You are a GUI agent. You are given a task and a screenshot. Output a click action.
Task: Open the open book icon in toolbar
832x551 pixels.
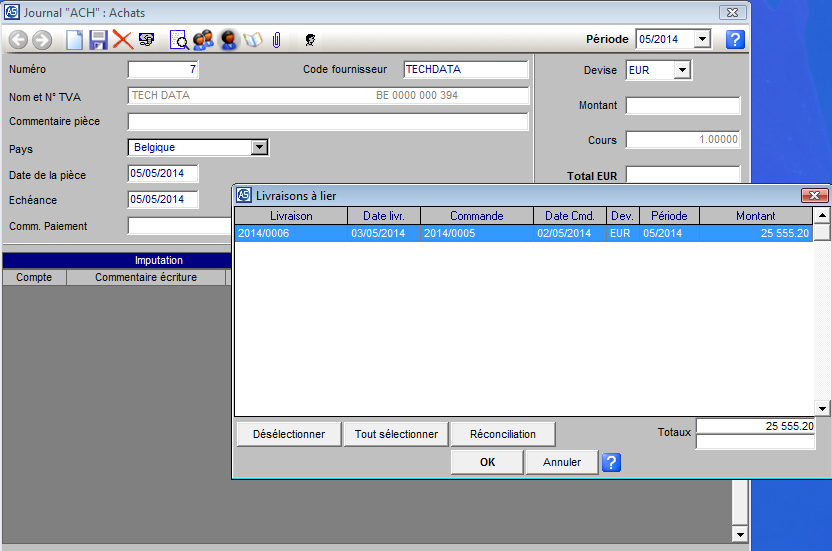[x=253, y=40]
